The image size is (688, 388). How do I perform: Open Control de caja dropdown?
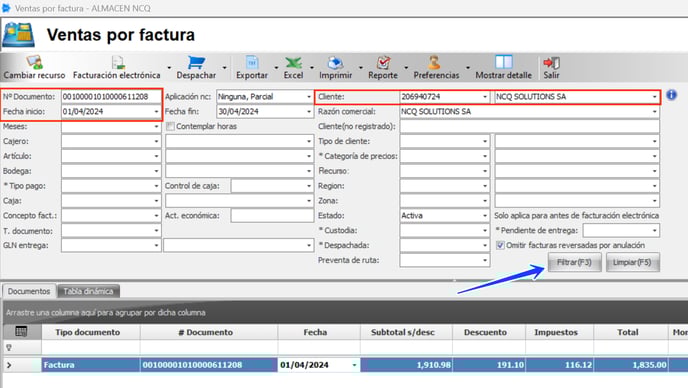[309, 186]
